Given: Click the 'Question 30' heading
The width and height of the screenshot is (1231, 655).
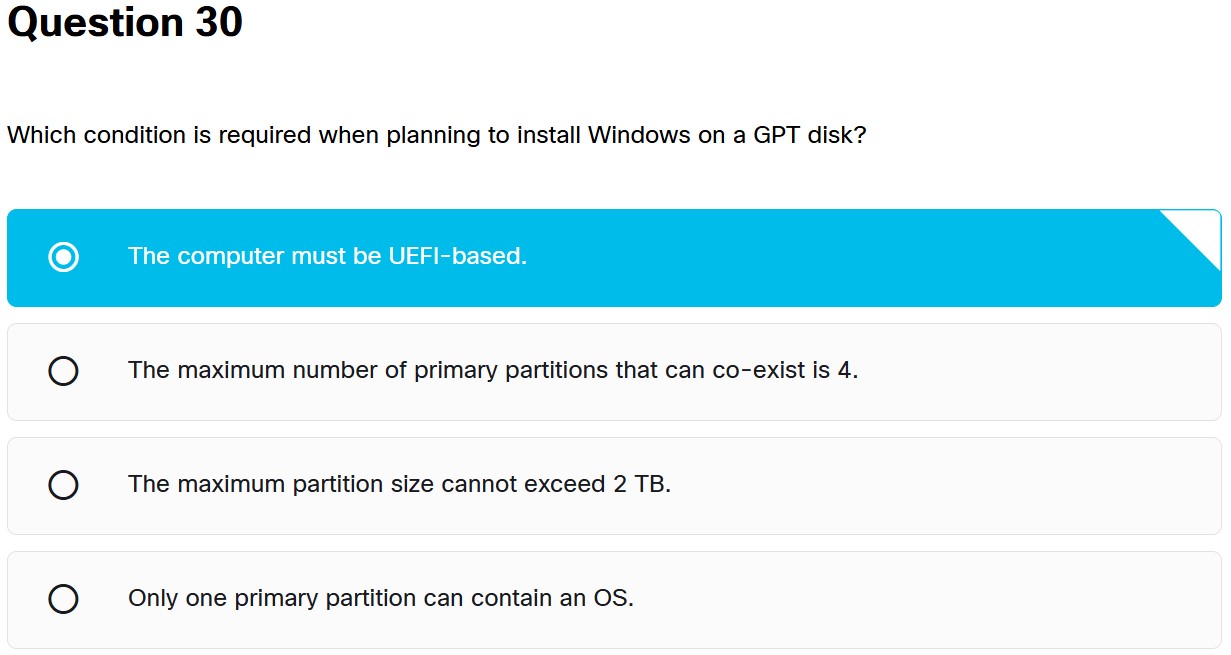Looking at the screenshot, I should tap(123, 23).
